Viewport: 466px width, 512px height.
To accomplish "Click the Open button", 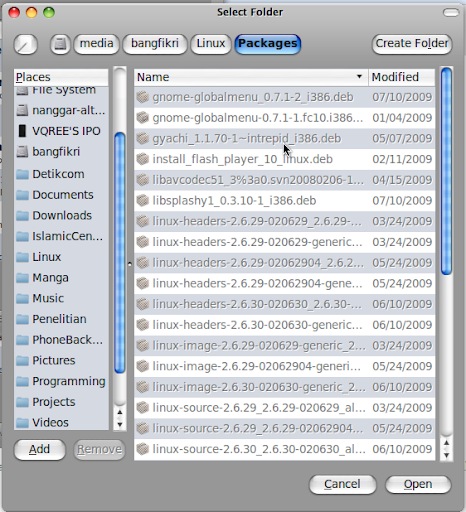I will click(x=418, y=484).
